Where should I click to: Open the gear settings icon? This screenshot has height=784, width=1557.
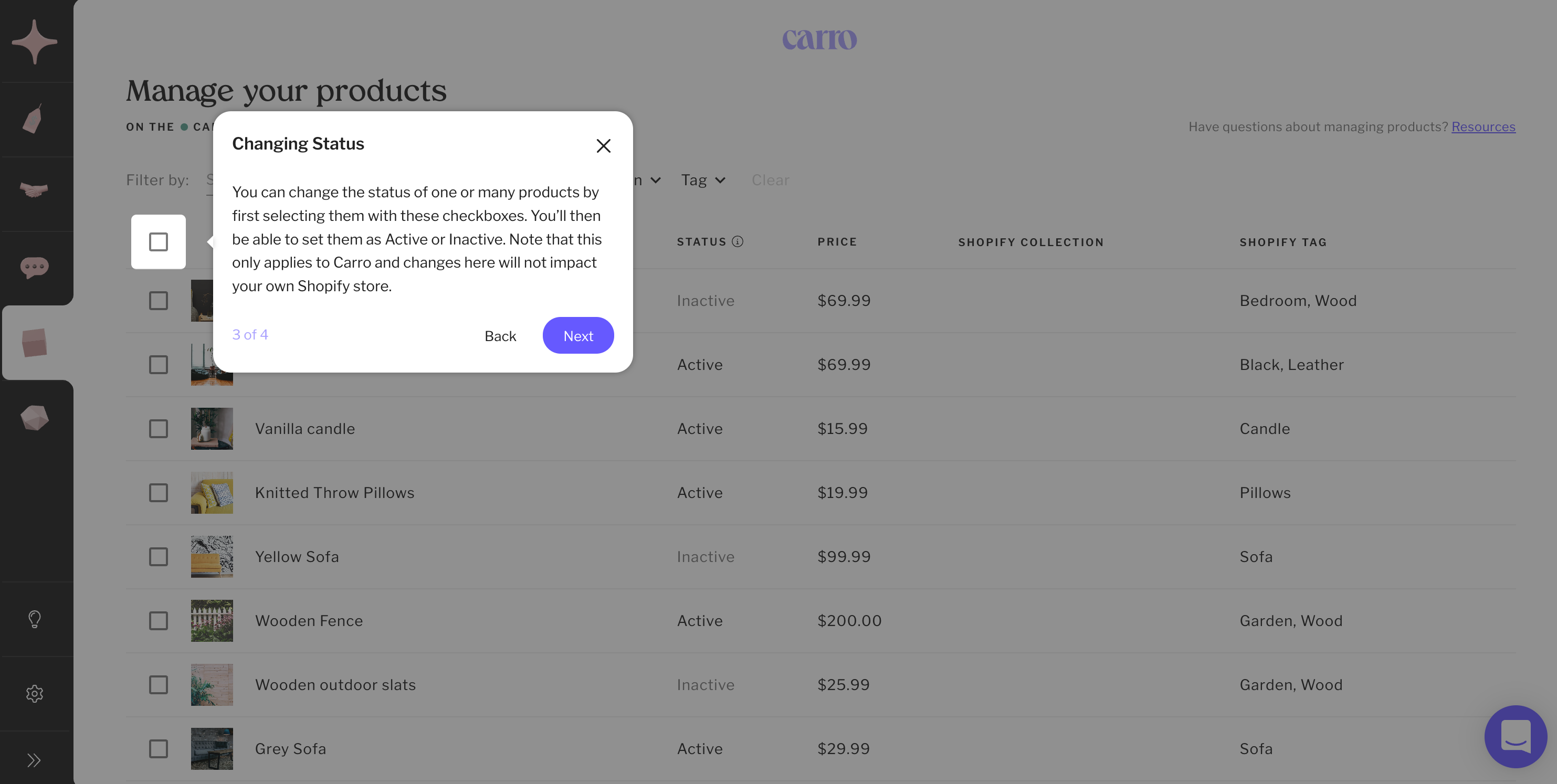[35, 693]
